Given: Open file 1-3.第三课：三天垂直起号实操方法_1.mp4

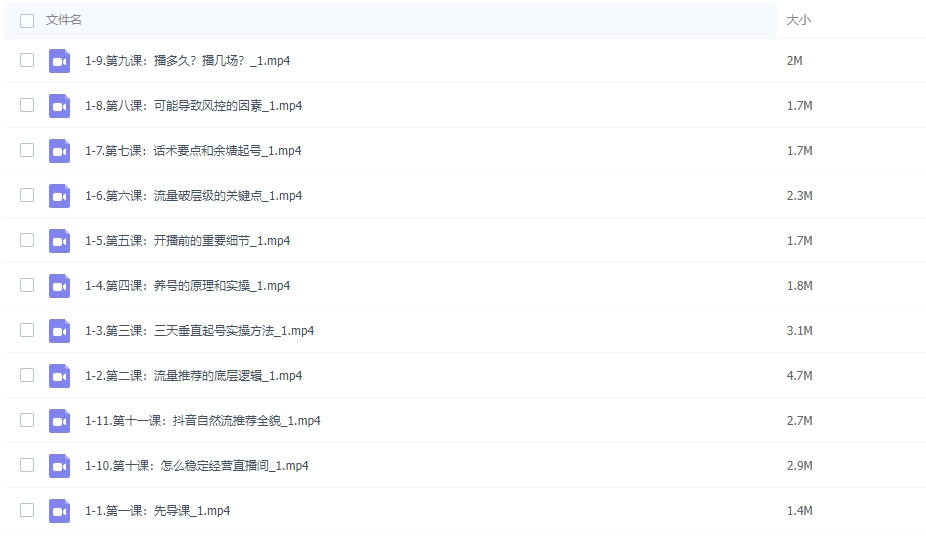Looking at the screenshot, I should pos(200,331).
